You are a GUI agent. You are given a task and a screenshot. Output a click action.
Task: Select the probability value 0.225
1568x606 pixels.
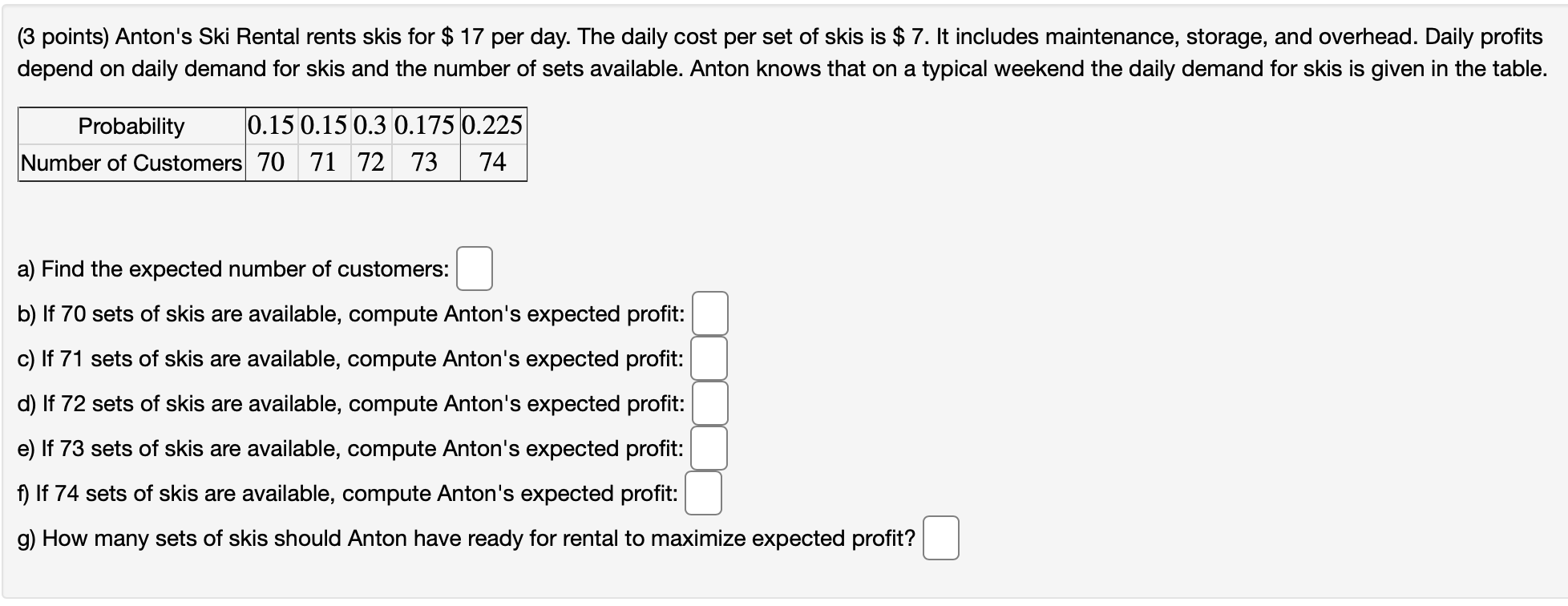click(x=492, y=125)
